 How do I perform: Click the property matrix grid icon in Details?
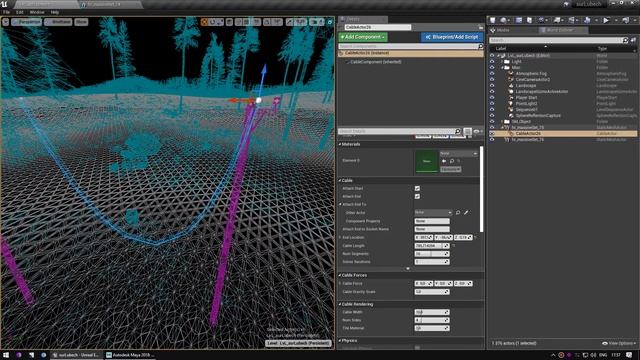[x=468, y=131]
